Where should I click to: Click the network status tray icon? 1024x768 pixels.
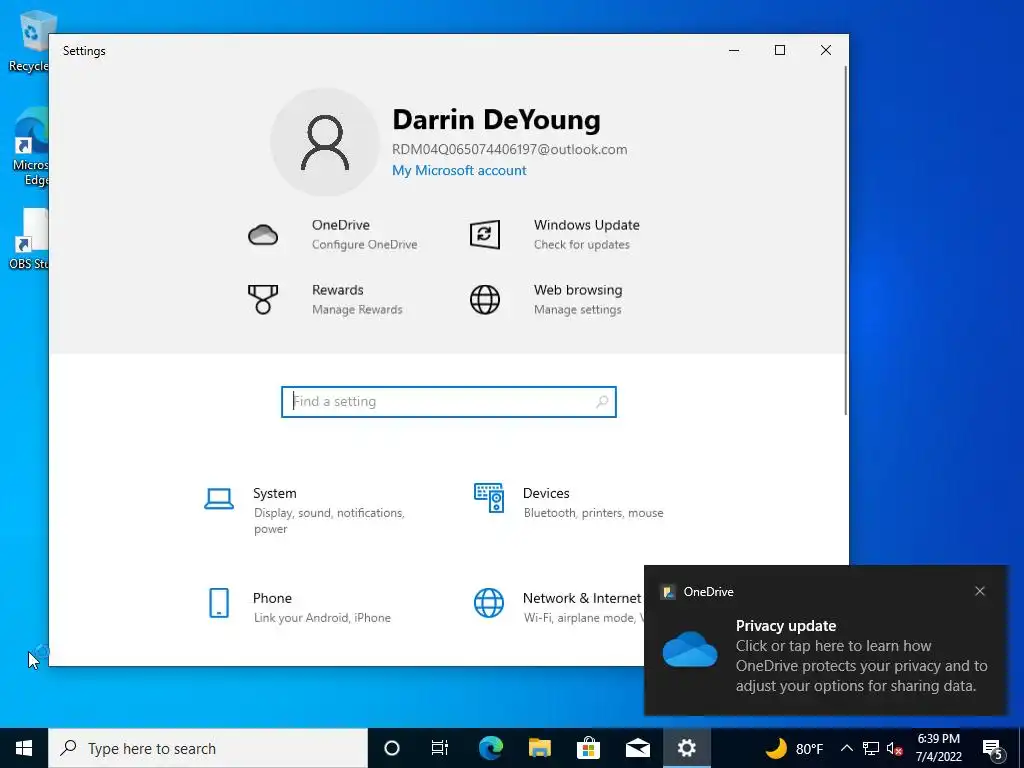[871, 748]
